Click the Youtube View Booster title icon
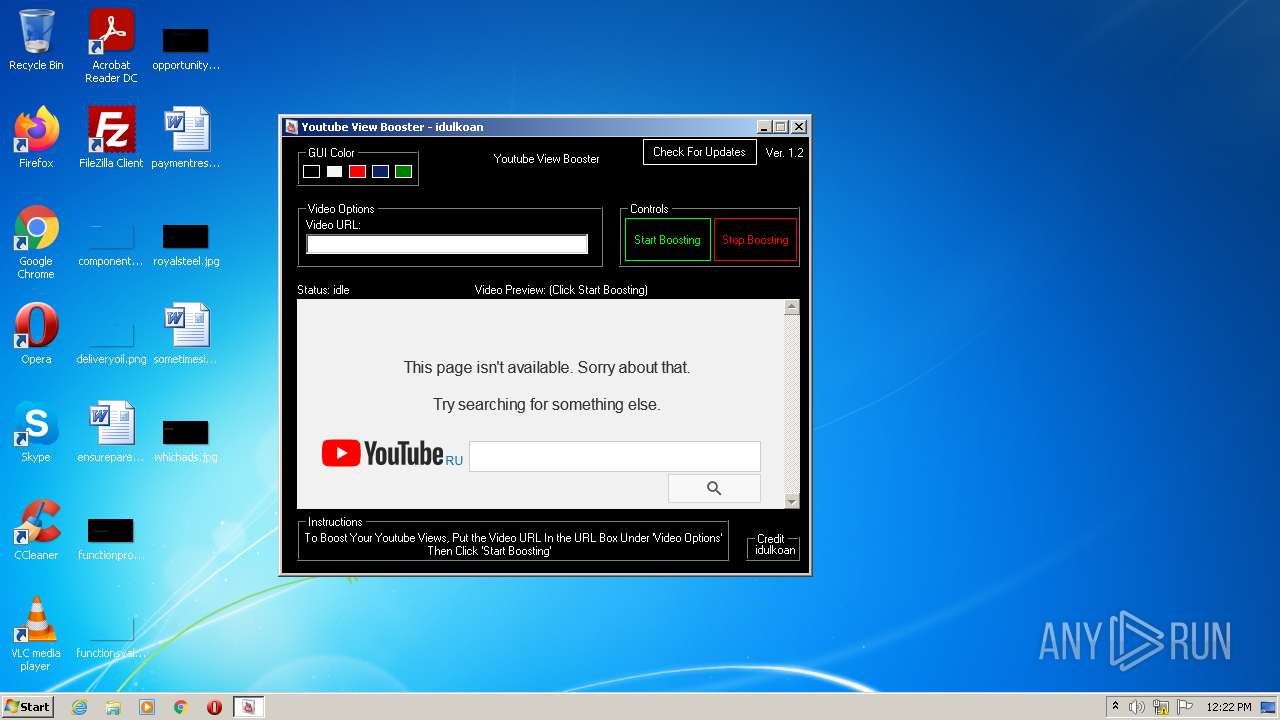The image size is (1280, 720). [x=291, y=127]
